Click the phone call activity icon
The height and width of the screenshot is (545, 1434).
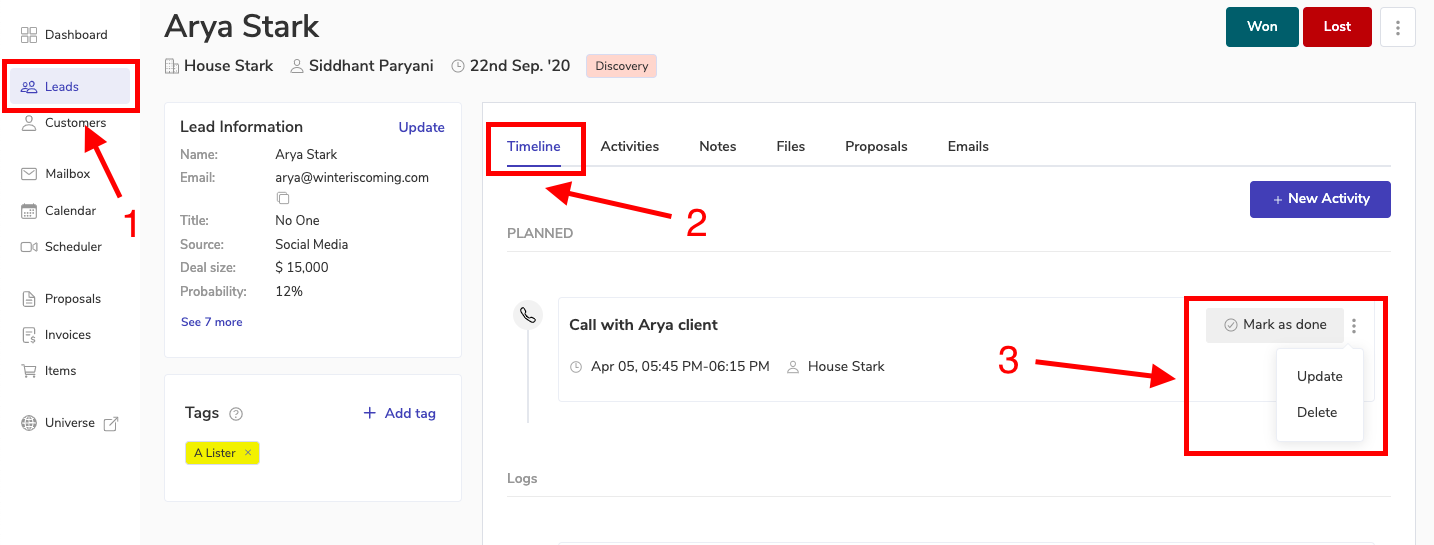click(x=528, y=316)
